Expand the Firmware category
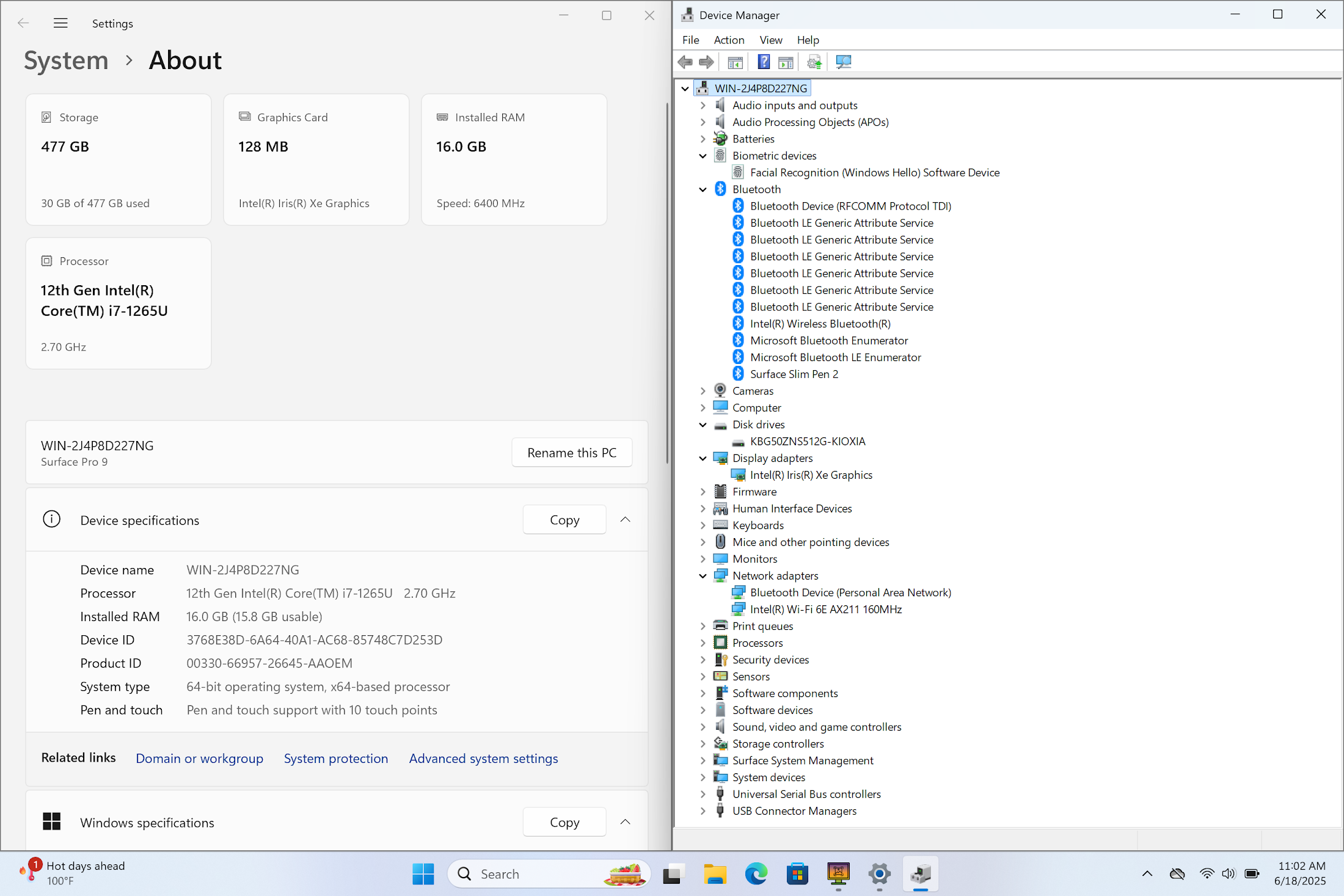 (703, 492)
